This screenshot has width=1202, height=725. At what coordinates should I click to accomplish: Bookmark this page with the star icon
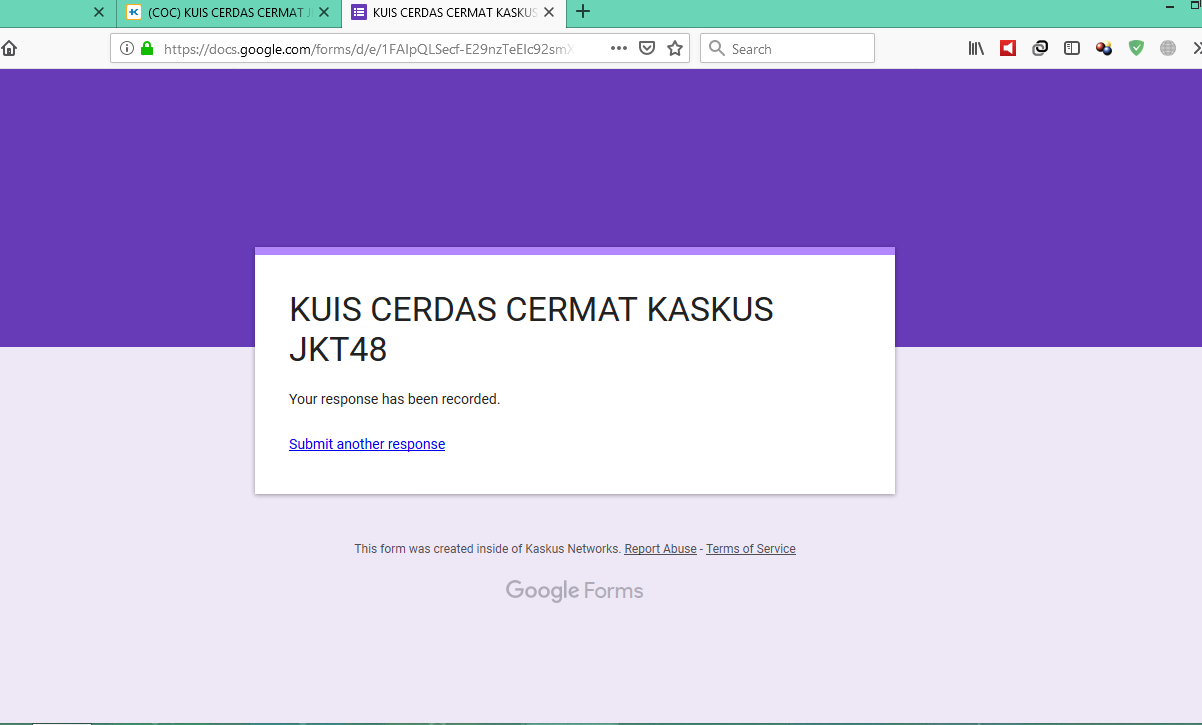click(675, 47)
